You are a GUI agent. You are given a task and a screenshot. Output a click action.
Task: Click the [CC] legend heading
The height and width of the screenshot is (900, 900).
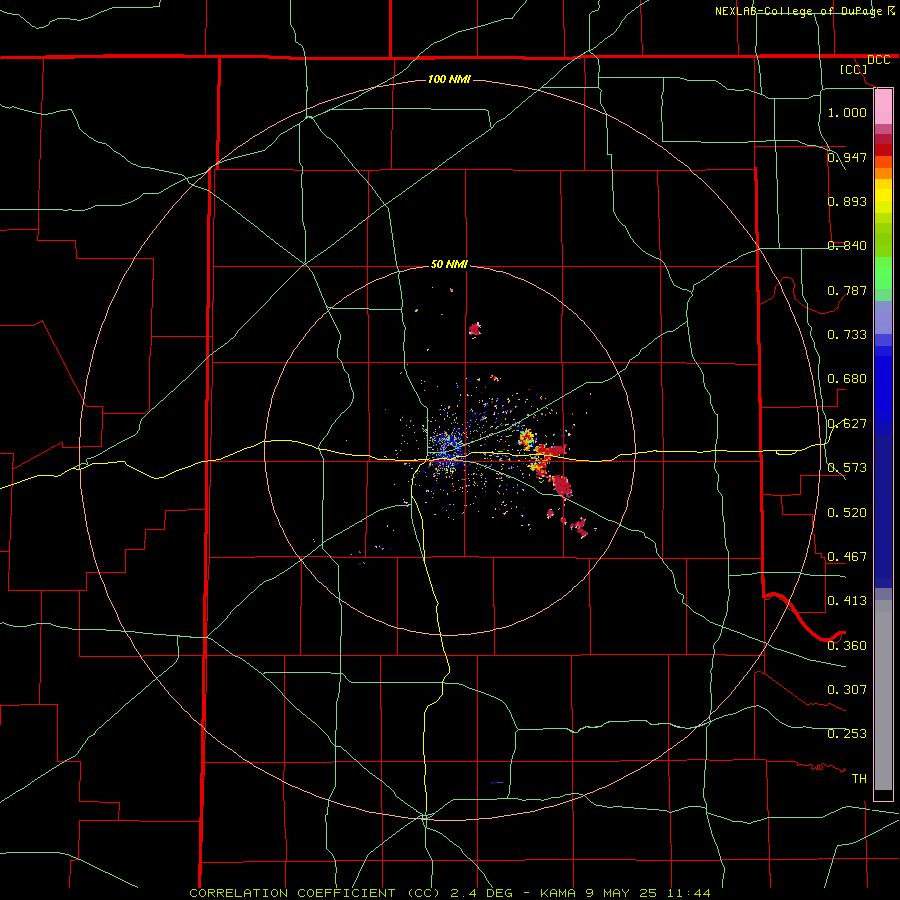[854, 69]
